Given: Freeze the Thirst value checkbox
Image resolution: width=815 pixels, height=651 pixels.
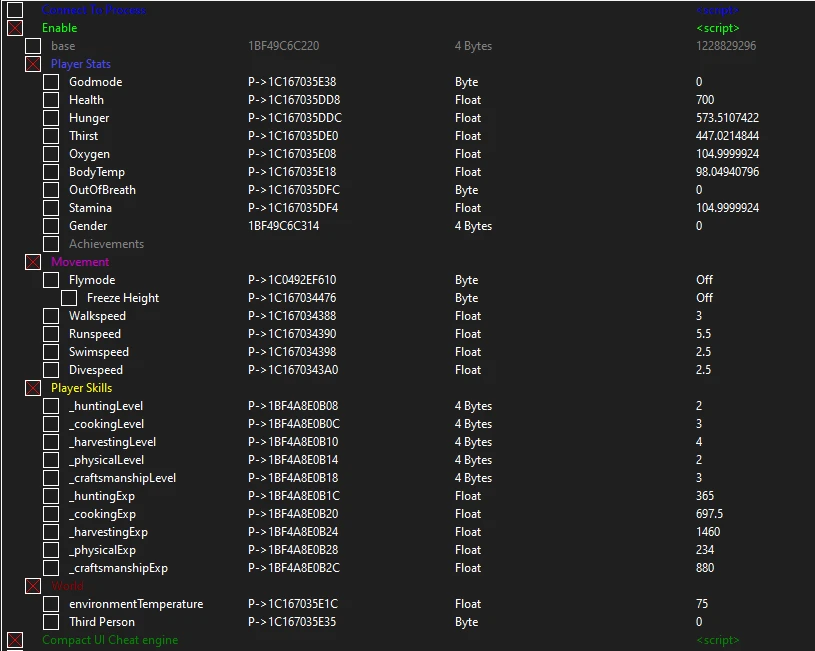Looking at the screenshot, I should (51, 136).
